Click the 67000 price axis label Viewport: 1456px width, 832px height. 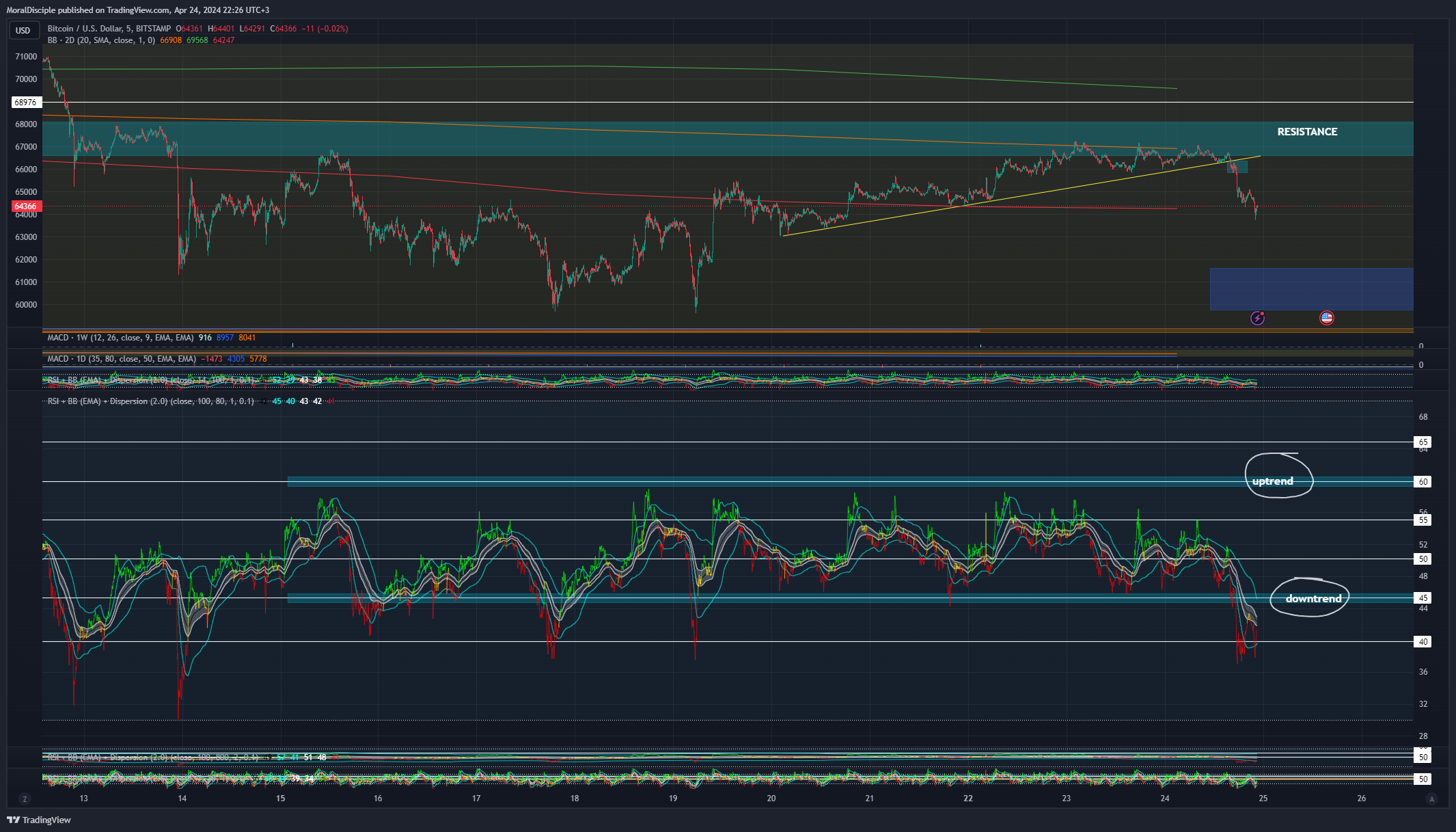tap(26, 147)
